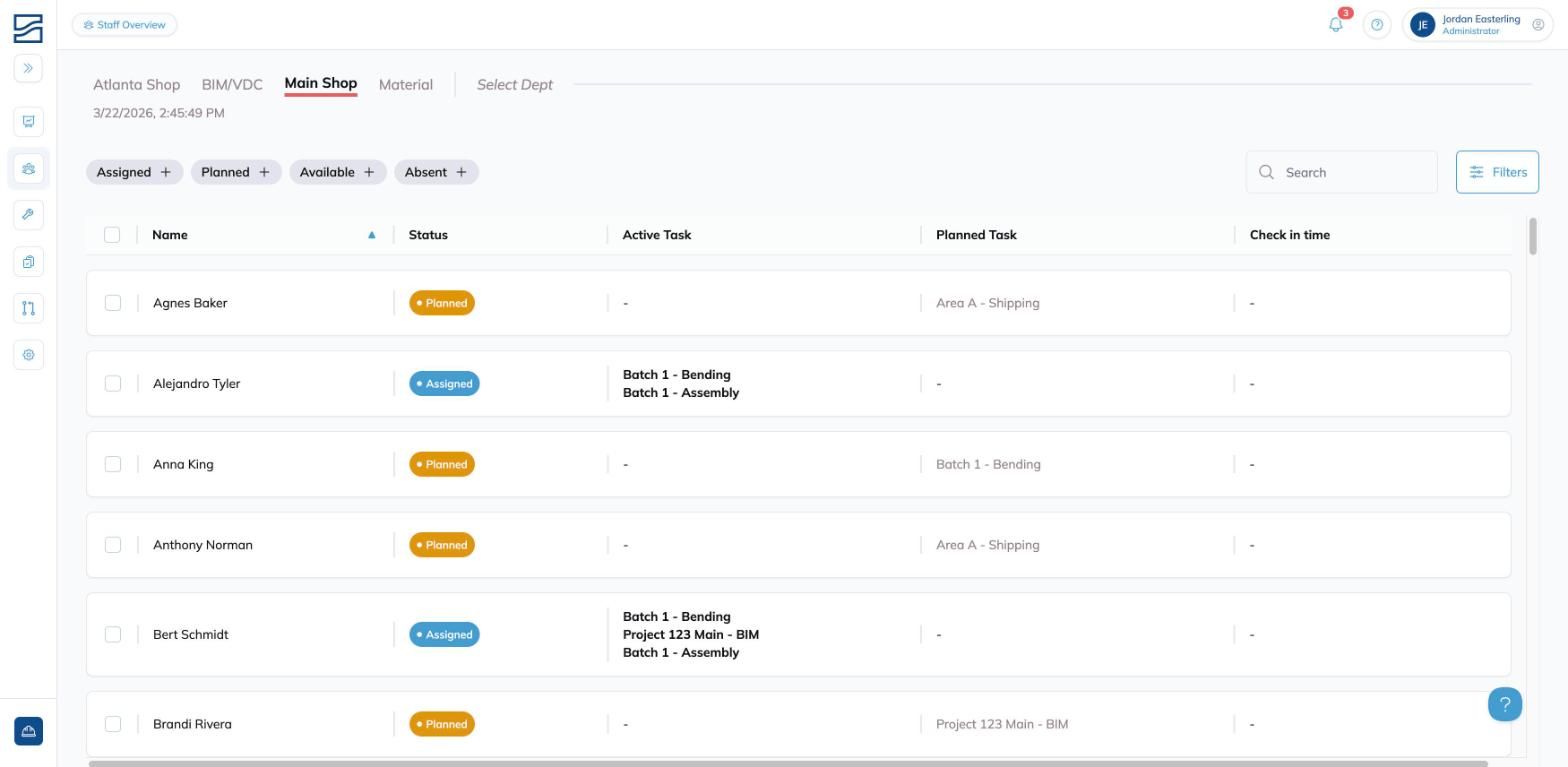Viewport: 1568px width, 767px height.
Task: Click the name Anna King
Action: [x=183, y=464]
